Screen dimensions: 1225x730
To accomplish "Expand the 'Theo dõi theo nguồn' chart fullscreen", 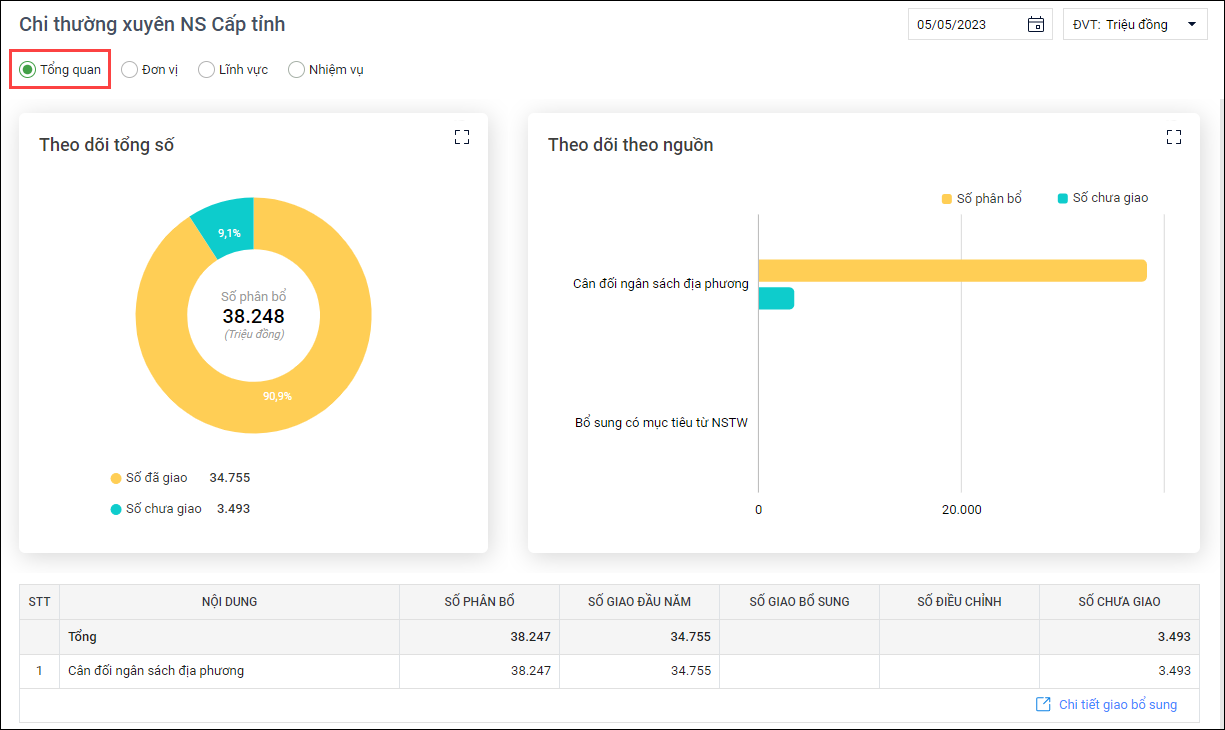I will pyautogui.click(x=1173, y=137).
